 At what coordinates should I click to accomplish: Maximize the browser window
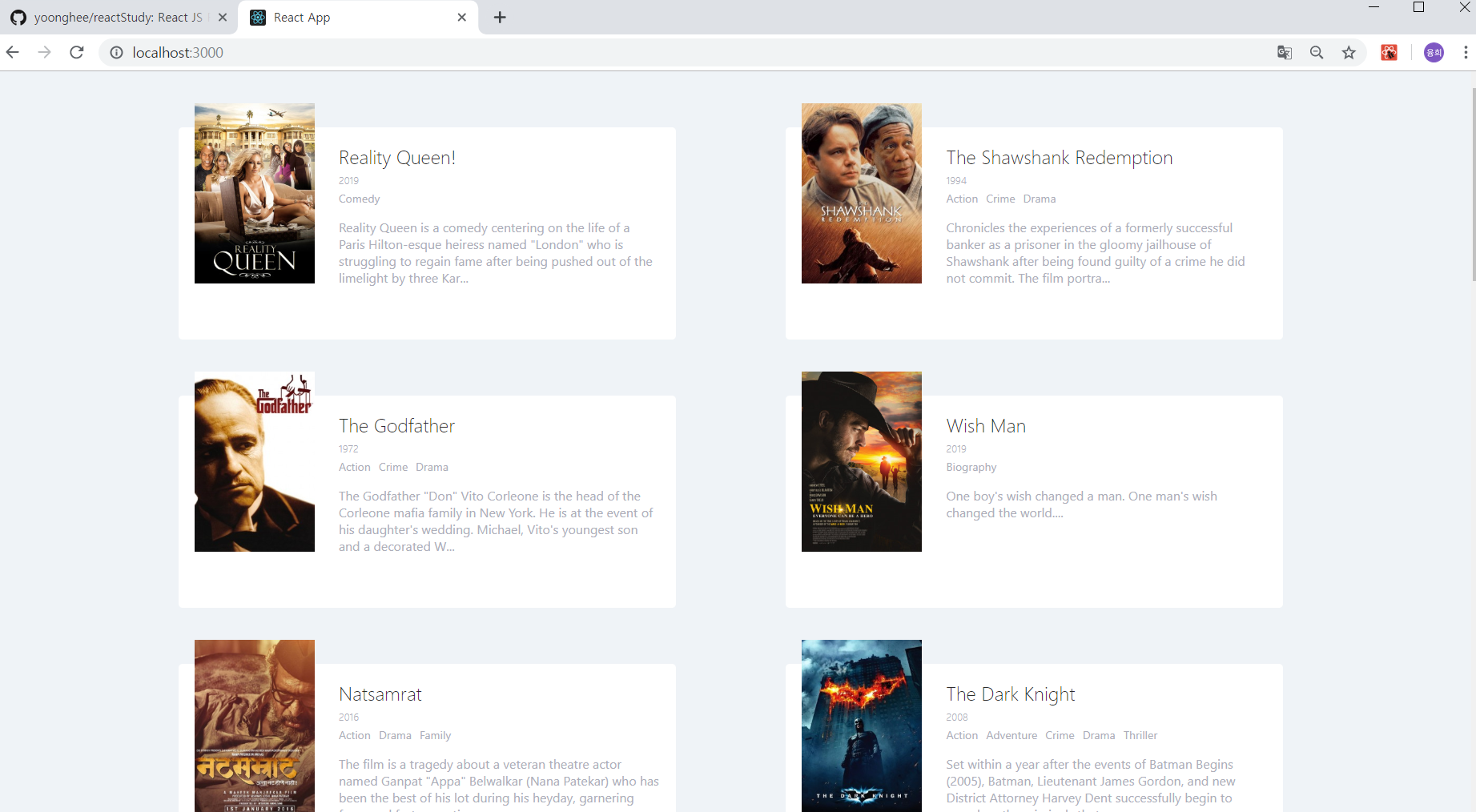pyautogui.click(x=1418, y=7)
